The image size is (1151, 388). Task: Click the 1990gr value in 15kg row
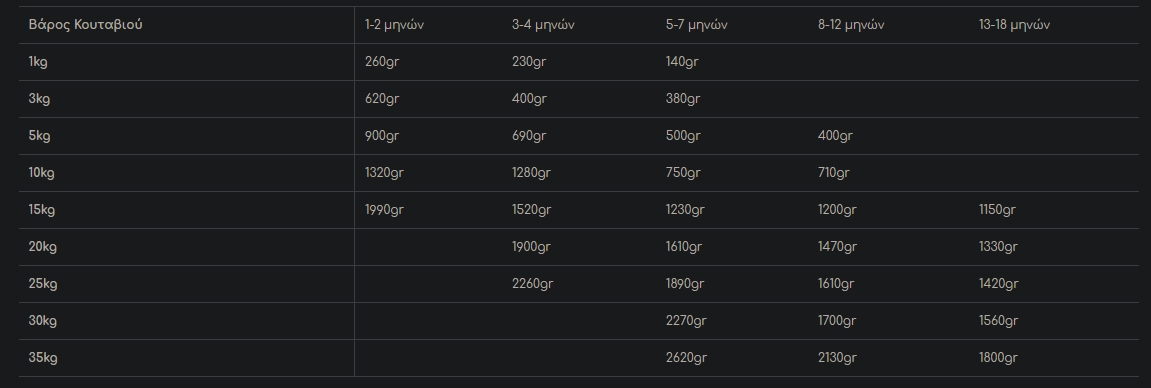(384, 210)
